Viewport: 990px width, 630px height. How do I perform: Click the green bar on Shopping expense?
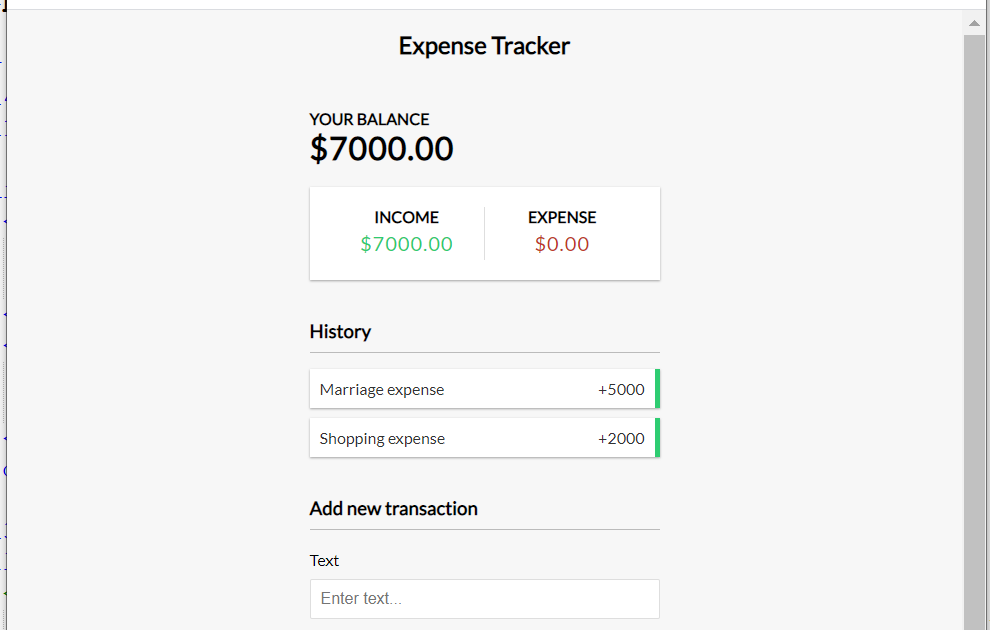[657, 438]
